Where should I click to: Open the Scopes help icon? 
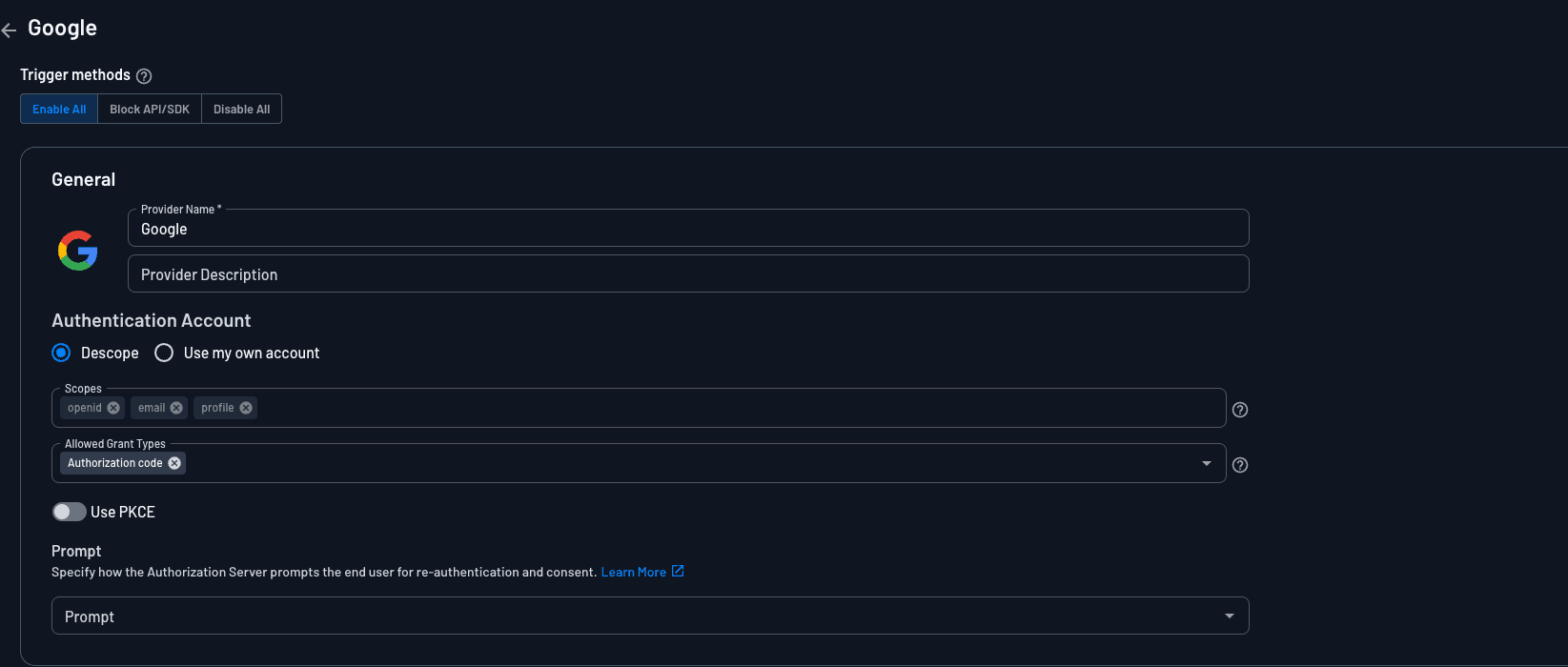[1240, 410]
